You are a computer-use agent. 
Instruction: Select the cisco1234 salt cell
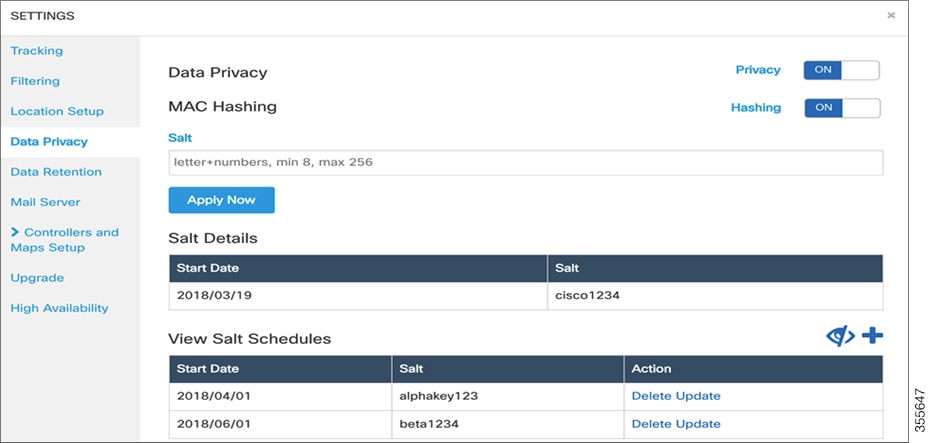715,296
